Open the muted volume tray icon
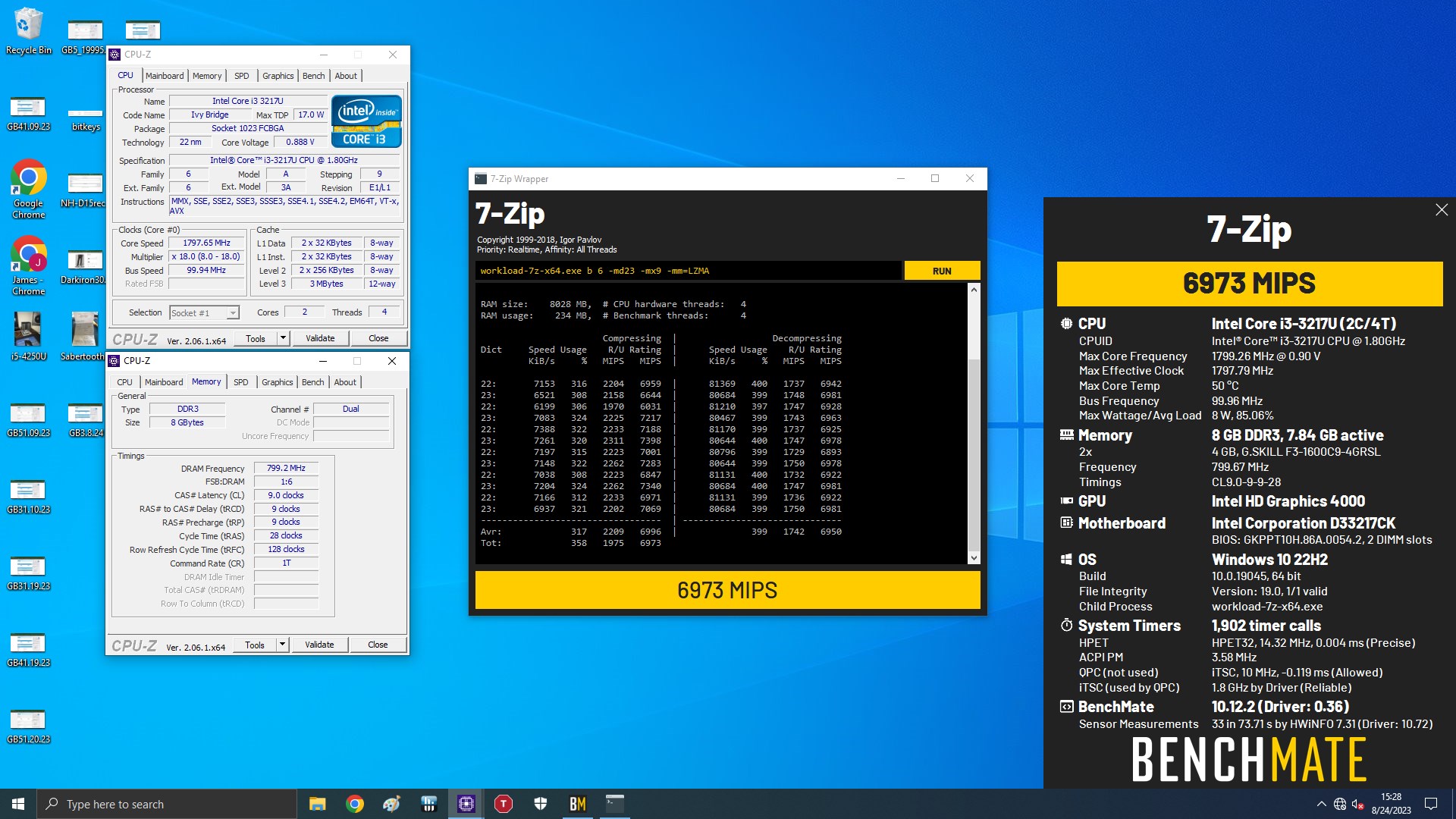 pos(1358,804)
